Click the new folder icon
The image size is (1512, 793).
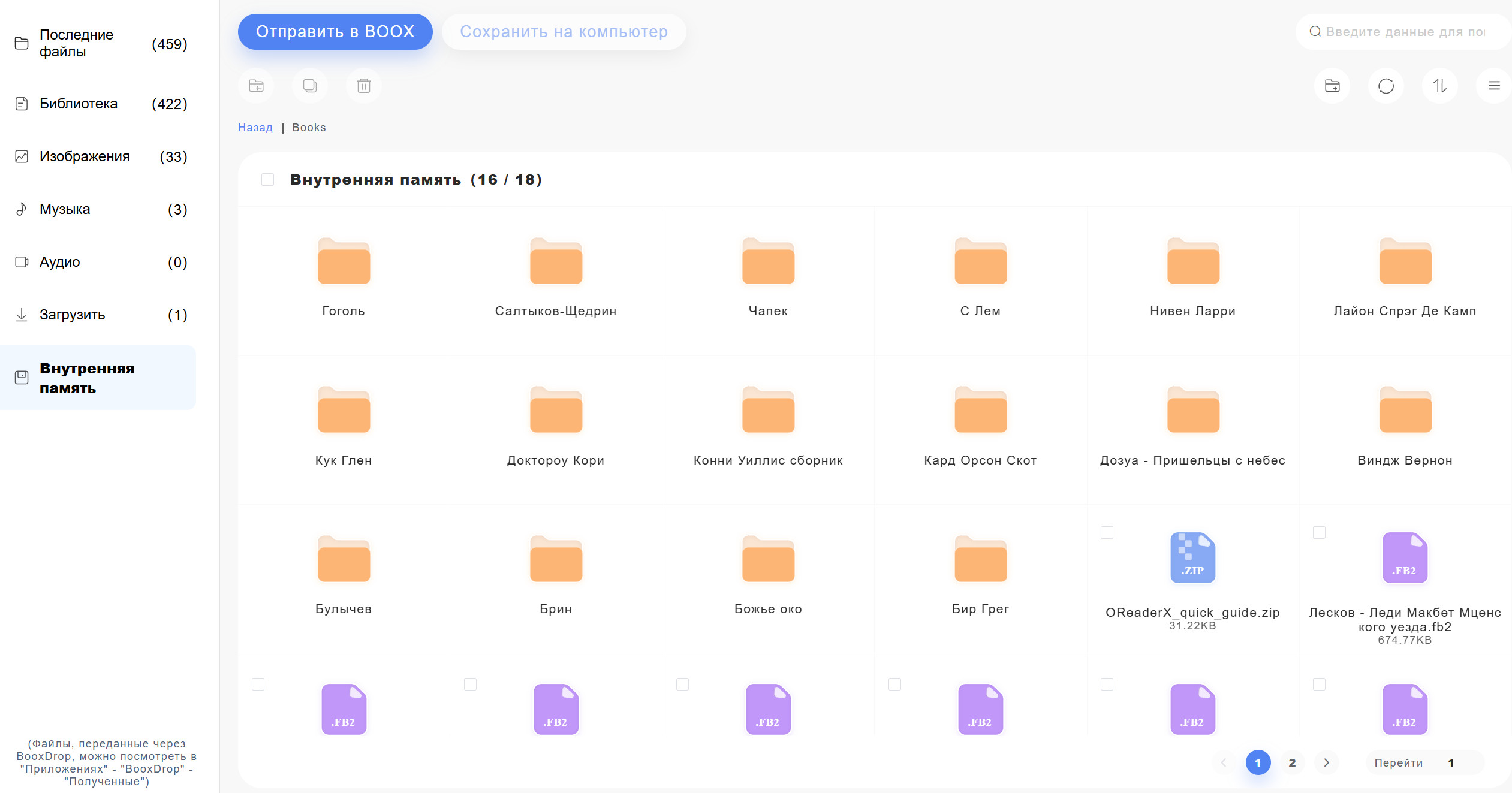click(1332, 86)
